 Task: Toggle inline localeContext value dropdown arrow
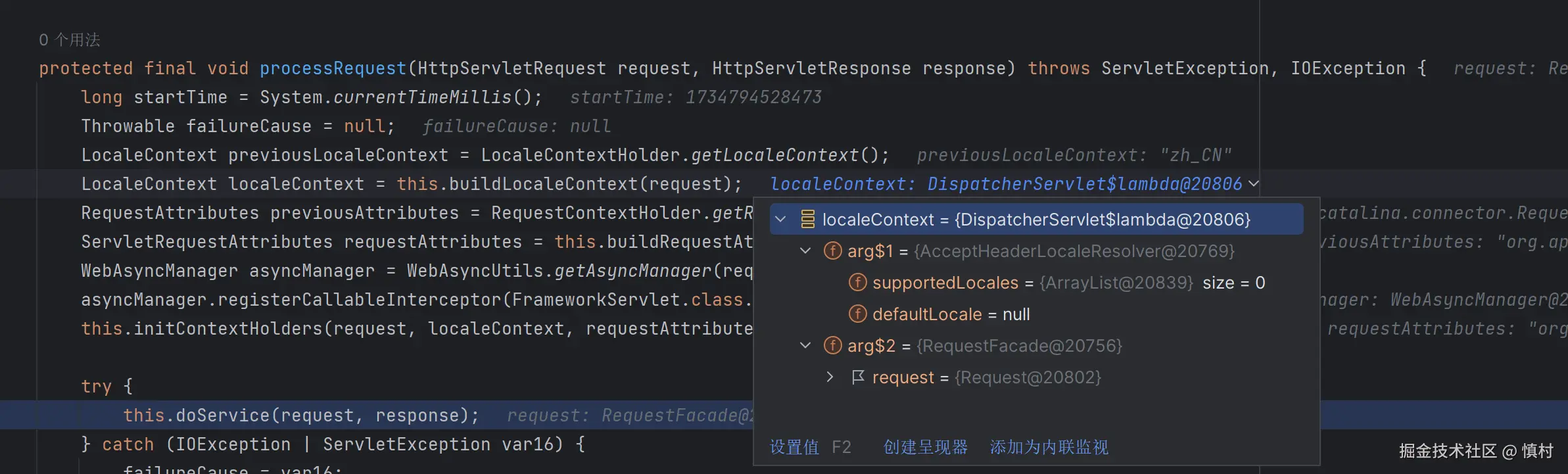pyautogui.click(x=1253, y=184)
